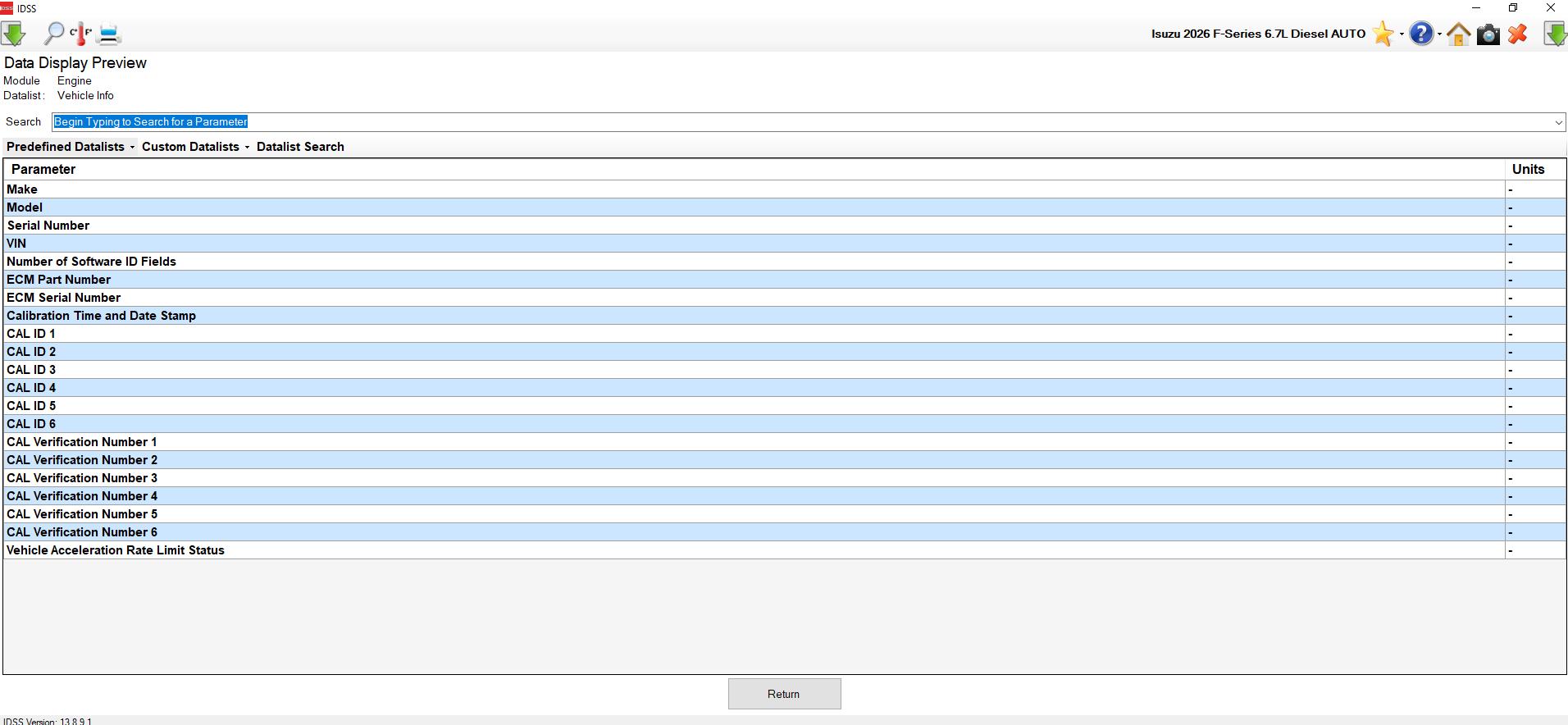Image resolution: width=1568 pixels, height=725 pixels.
Task: Open the blue help question mark
Action: 1421,34
